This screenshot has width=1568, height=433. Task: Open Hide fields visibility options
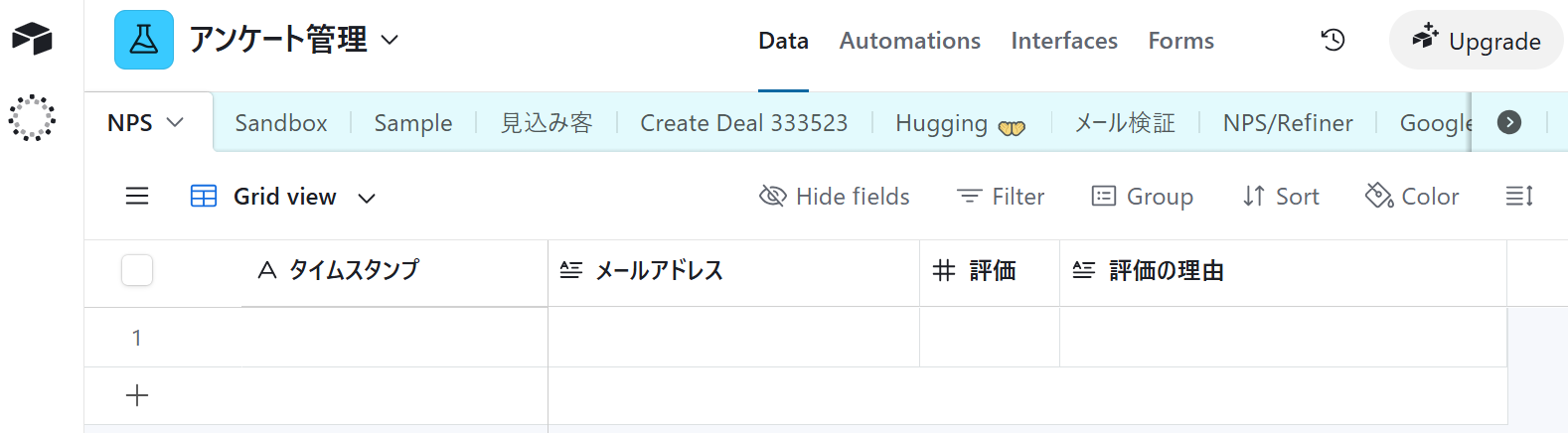tap(835, 197)
